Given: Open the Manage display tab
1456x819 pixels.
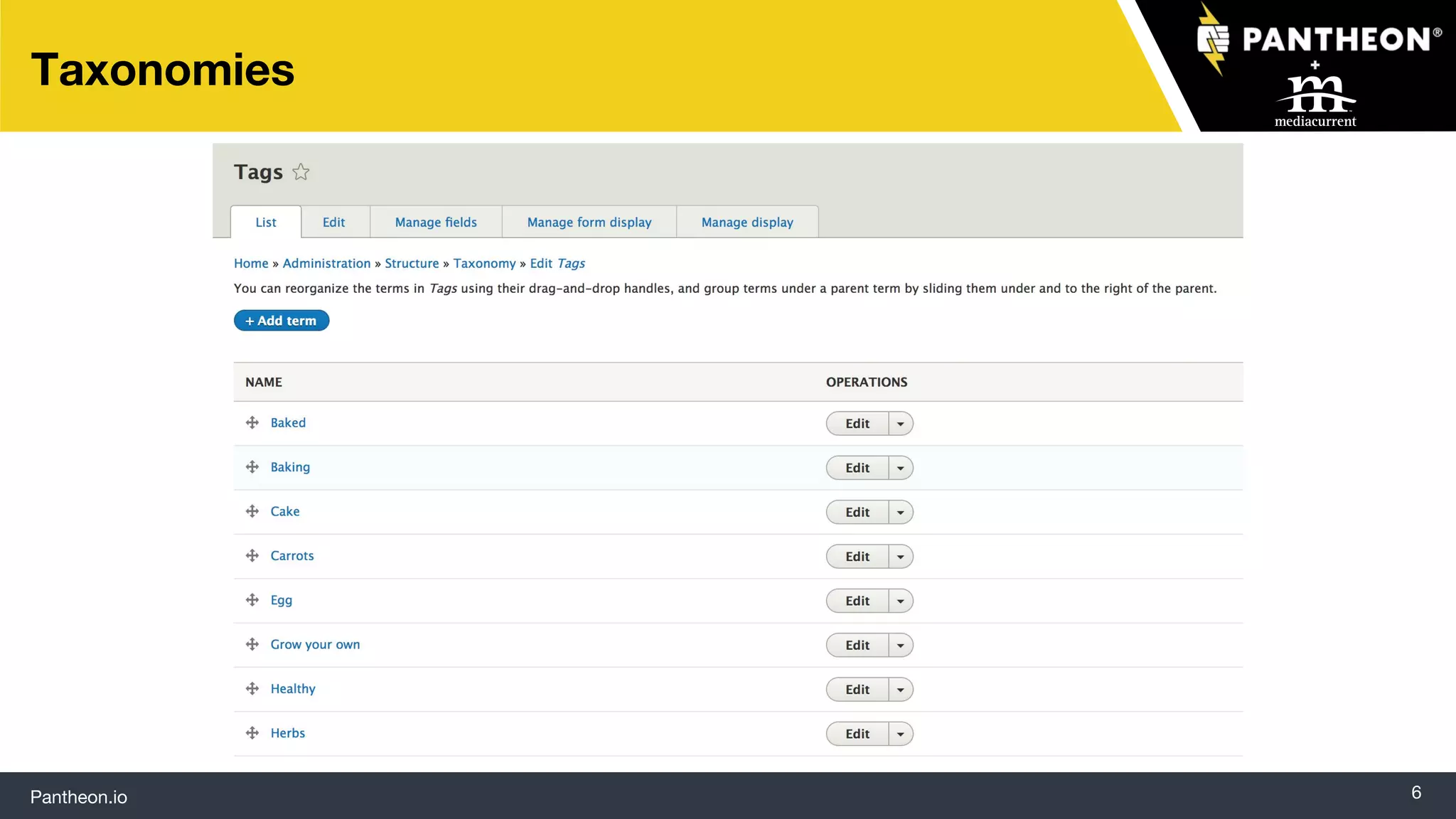Looking at the screenshot, I should point(747,223).
